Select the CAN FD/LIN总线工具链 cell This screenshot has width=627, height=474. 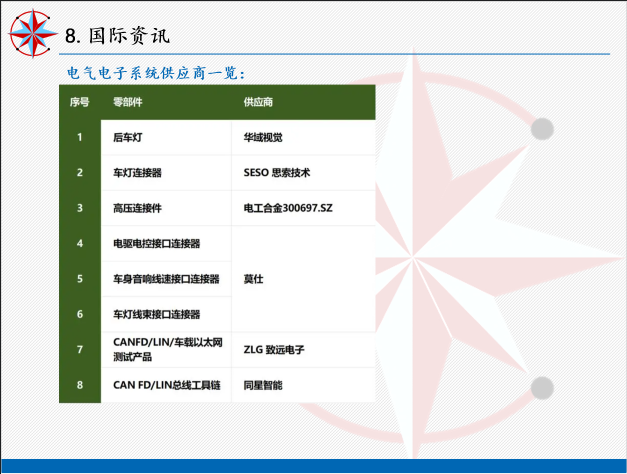(x=166, y=384)
